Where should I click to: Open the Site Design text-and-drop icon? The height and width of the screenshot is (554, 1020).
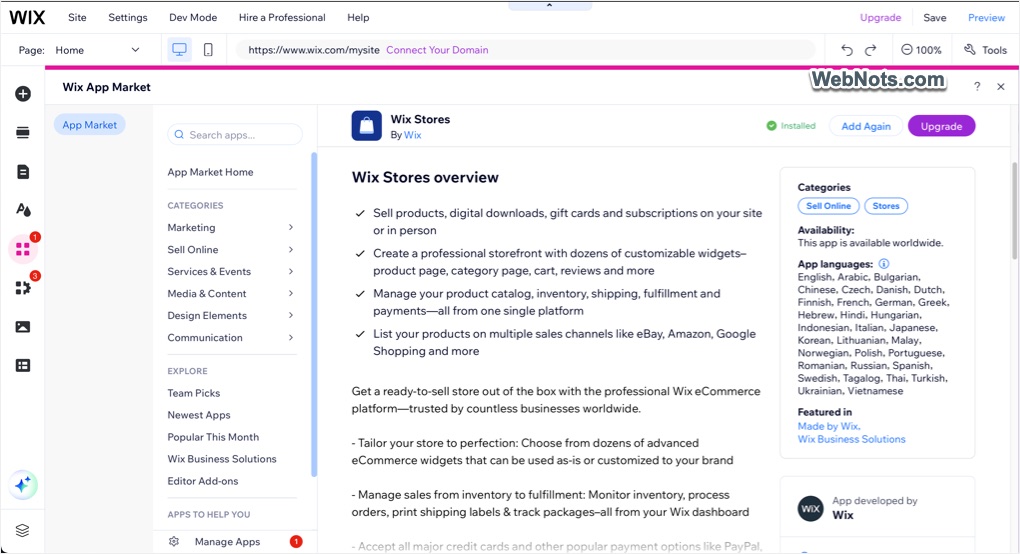pyautogui.click(x=23, y=210)
